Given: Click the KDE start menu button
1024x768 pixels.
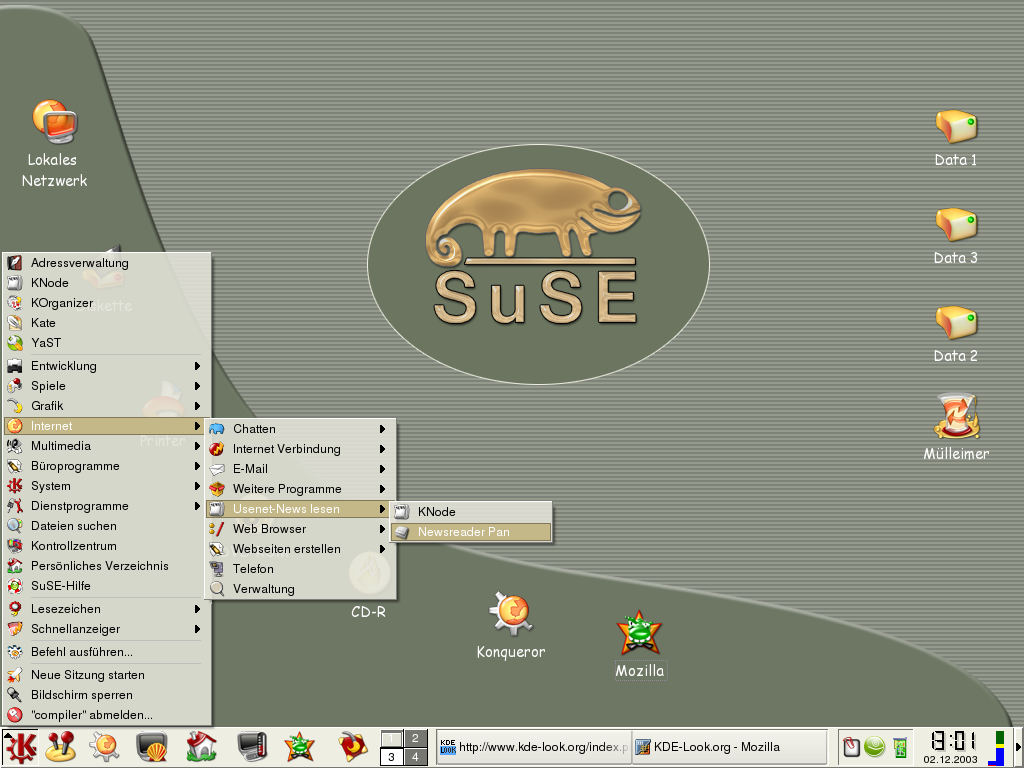Looking at the screenshot, I should (20, 746).
